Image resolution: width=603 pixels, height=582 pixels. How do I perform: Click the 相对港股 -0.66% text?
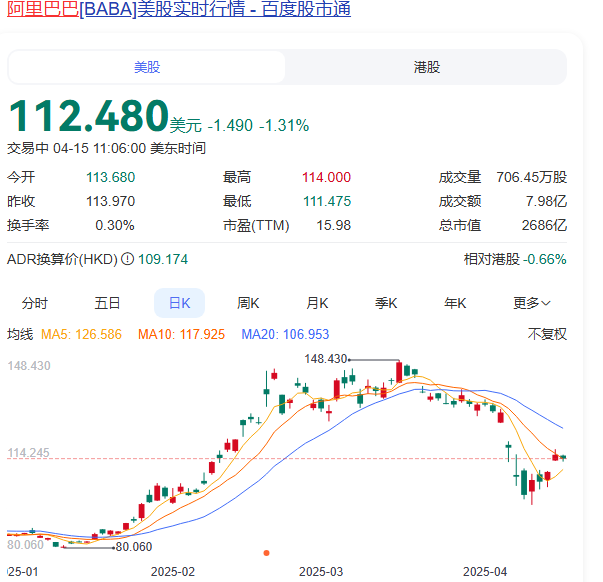tap(515, 259)
